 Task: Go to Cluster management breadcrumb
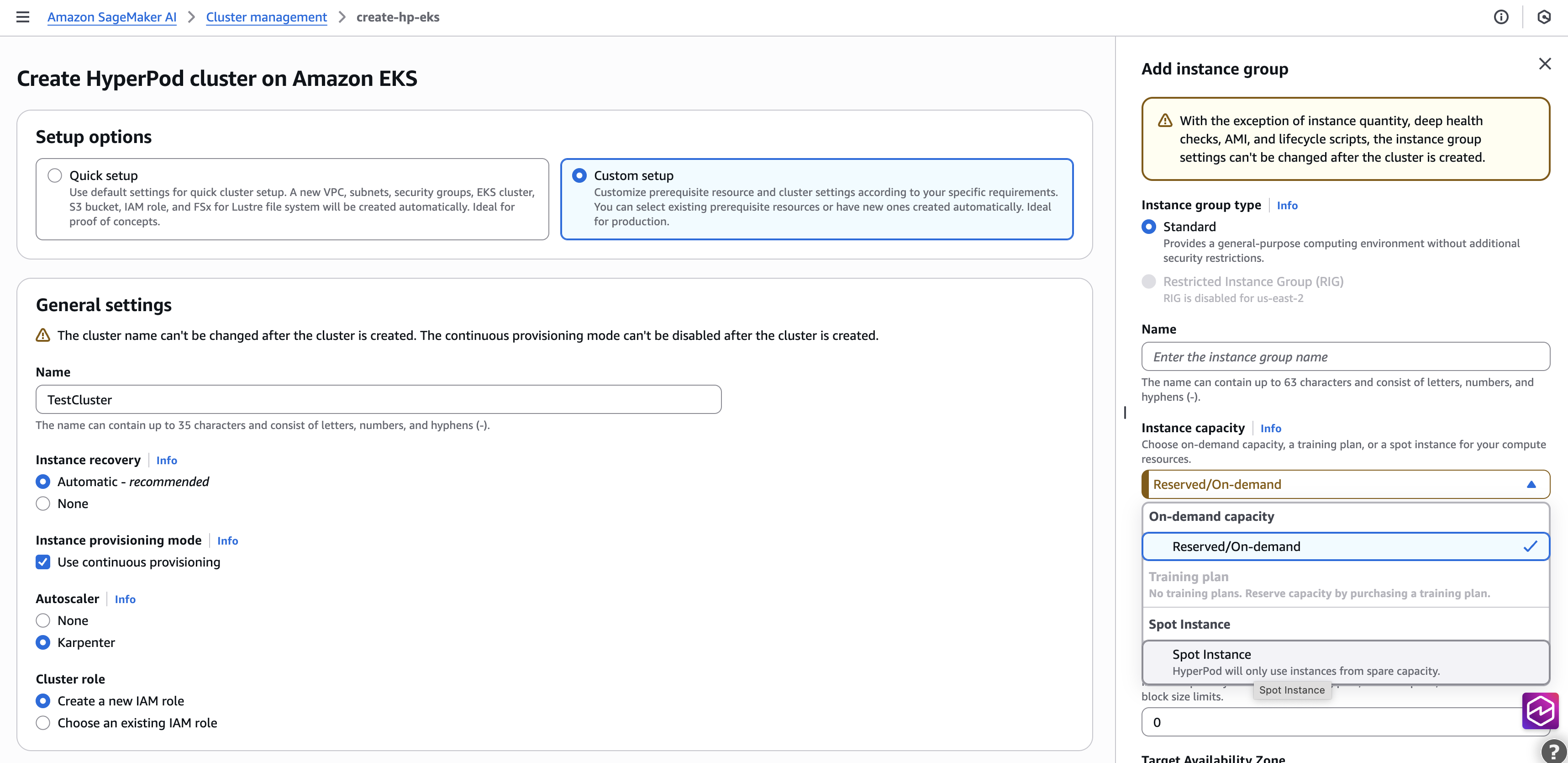point(266,17)
